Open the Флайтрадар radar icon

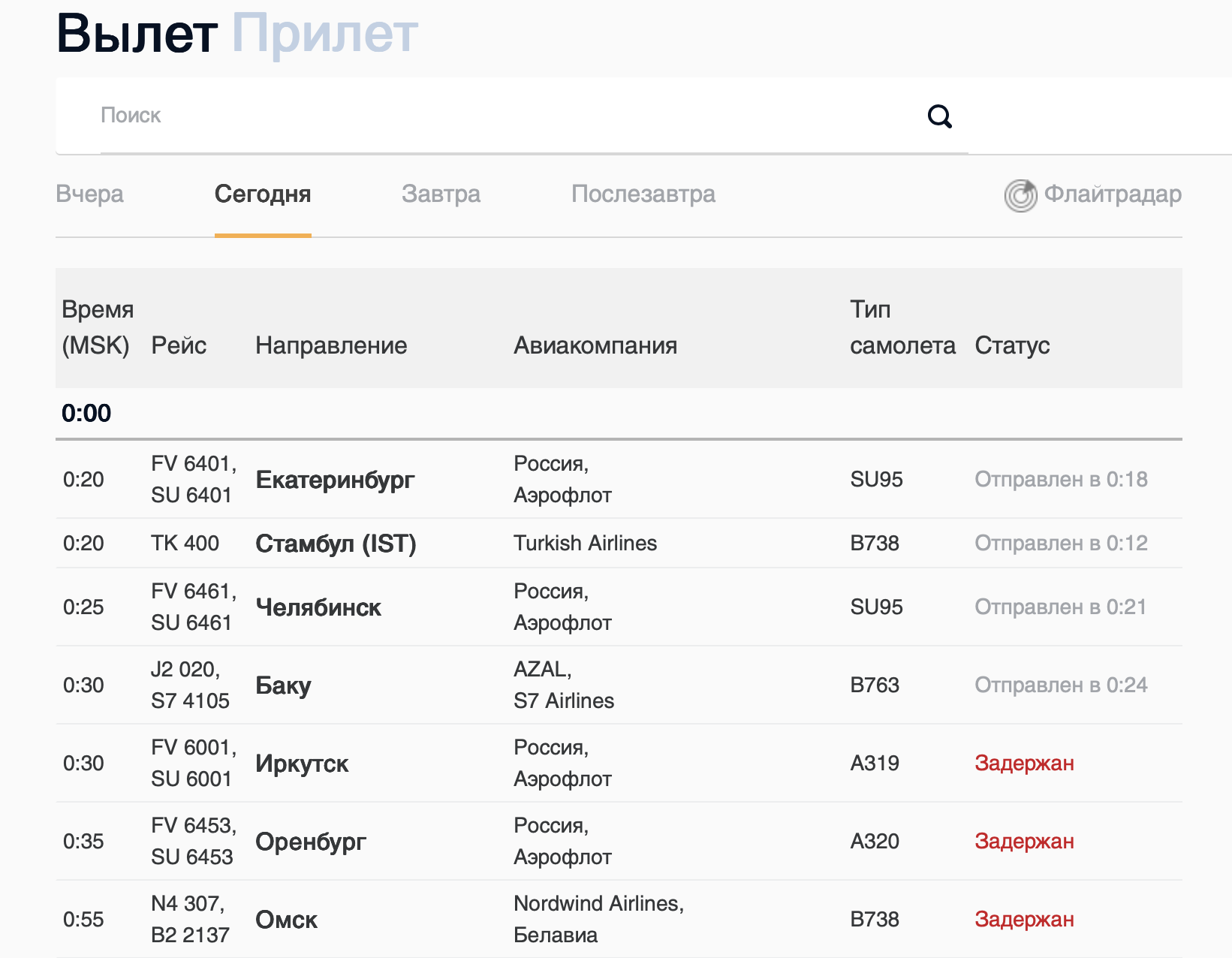1020,196
